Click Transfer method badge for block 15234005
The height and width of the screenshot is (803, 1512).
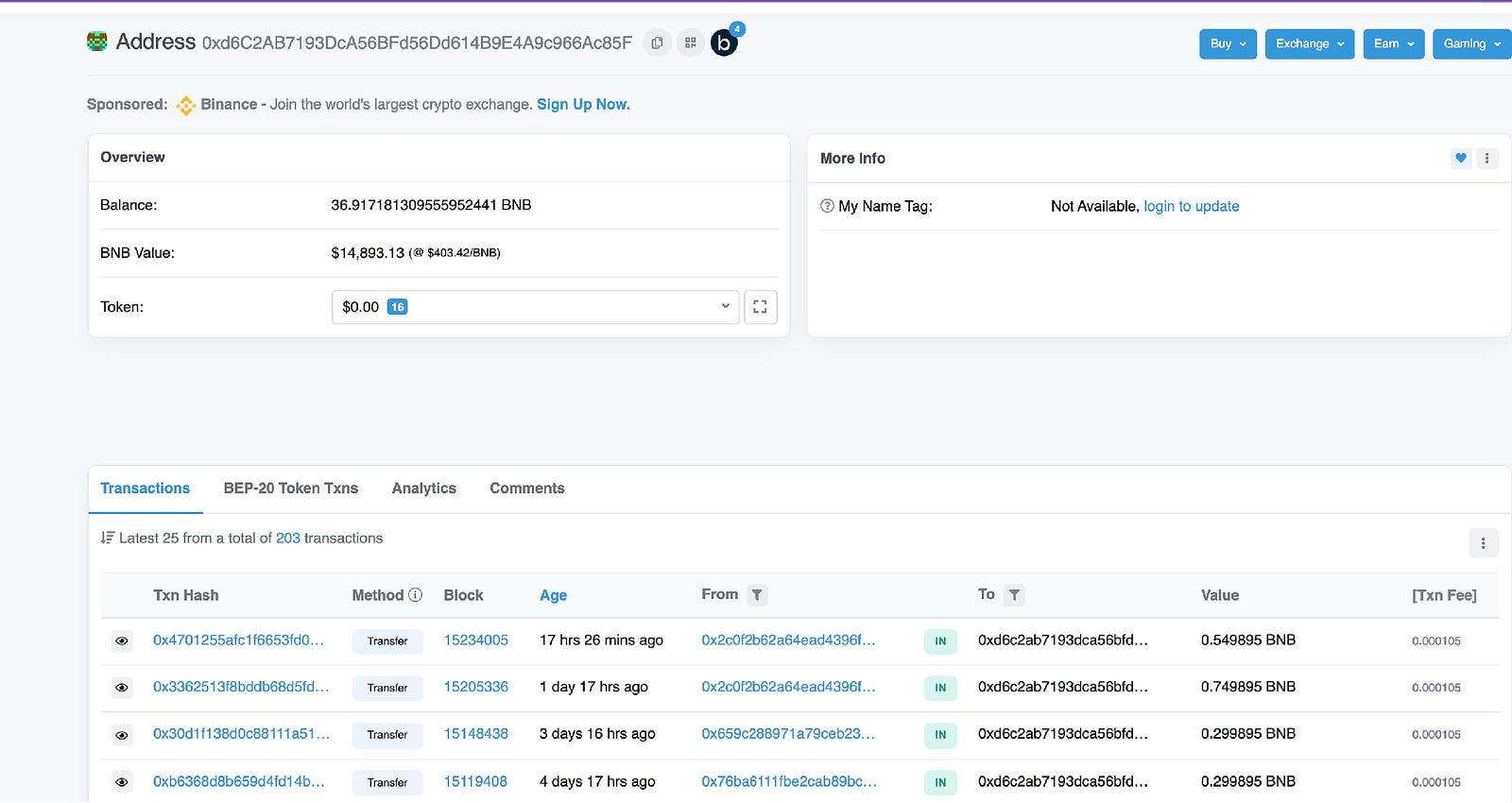point(387,641)
